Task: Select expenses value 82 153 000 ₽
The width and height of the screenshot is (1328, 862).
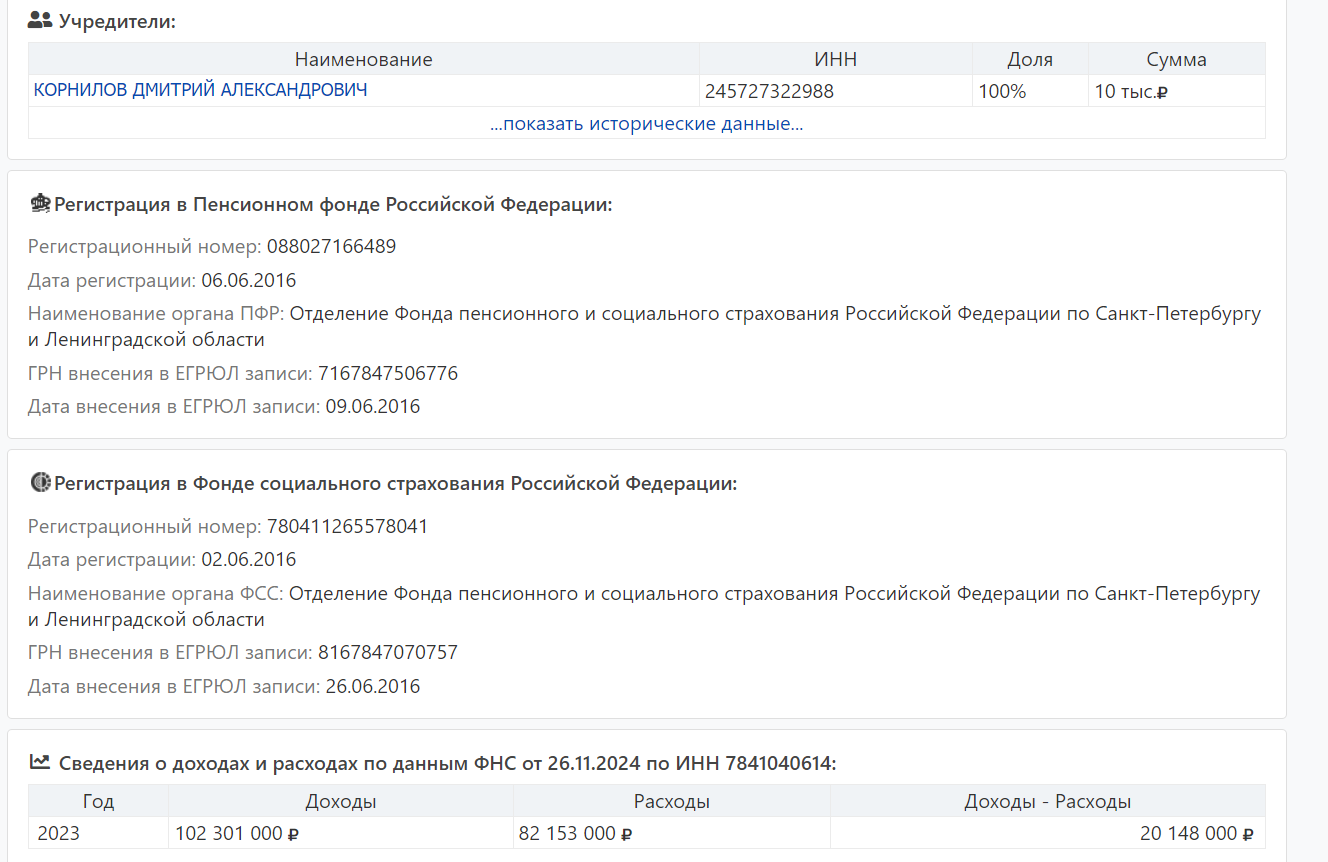Action: click(575, 833)
